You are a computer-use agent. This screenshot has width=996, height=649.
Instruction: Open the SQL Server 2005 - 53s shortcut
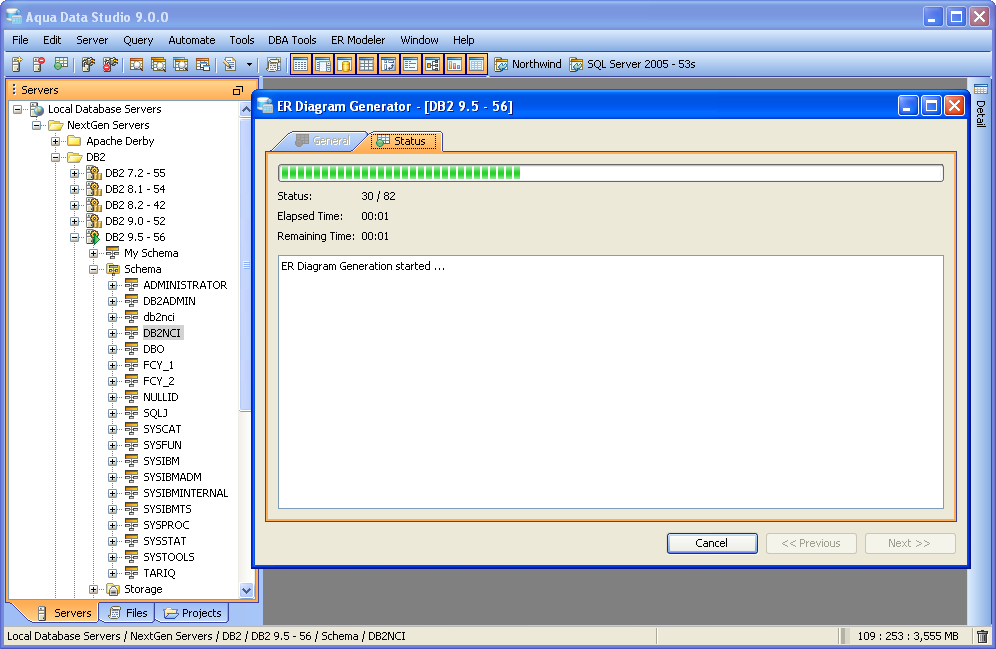coord(633,64)
